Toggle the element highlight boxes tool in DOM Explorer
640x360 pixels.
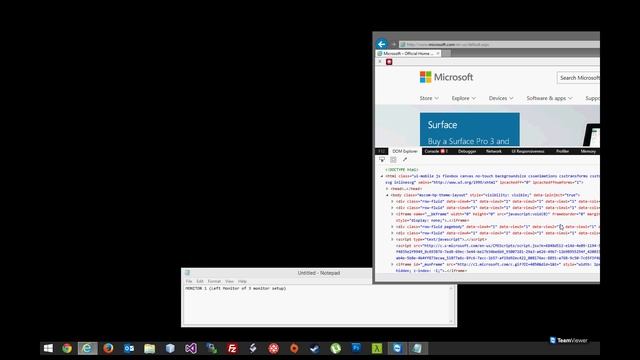393,160
